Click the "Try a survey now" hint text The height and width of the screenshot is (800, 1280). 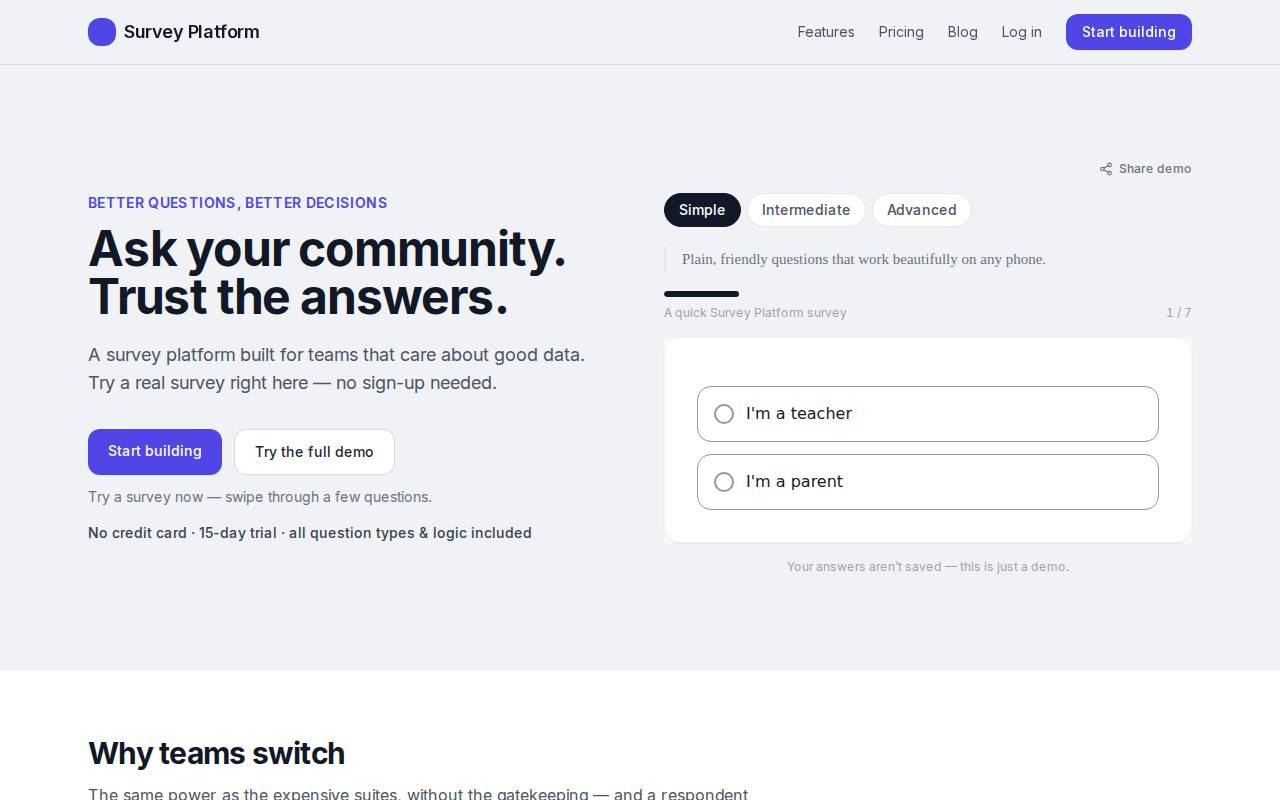coord(260,497)
